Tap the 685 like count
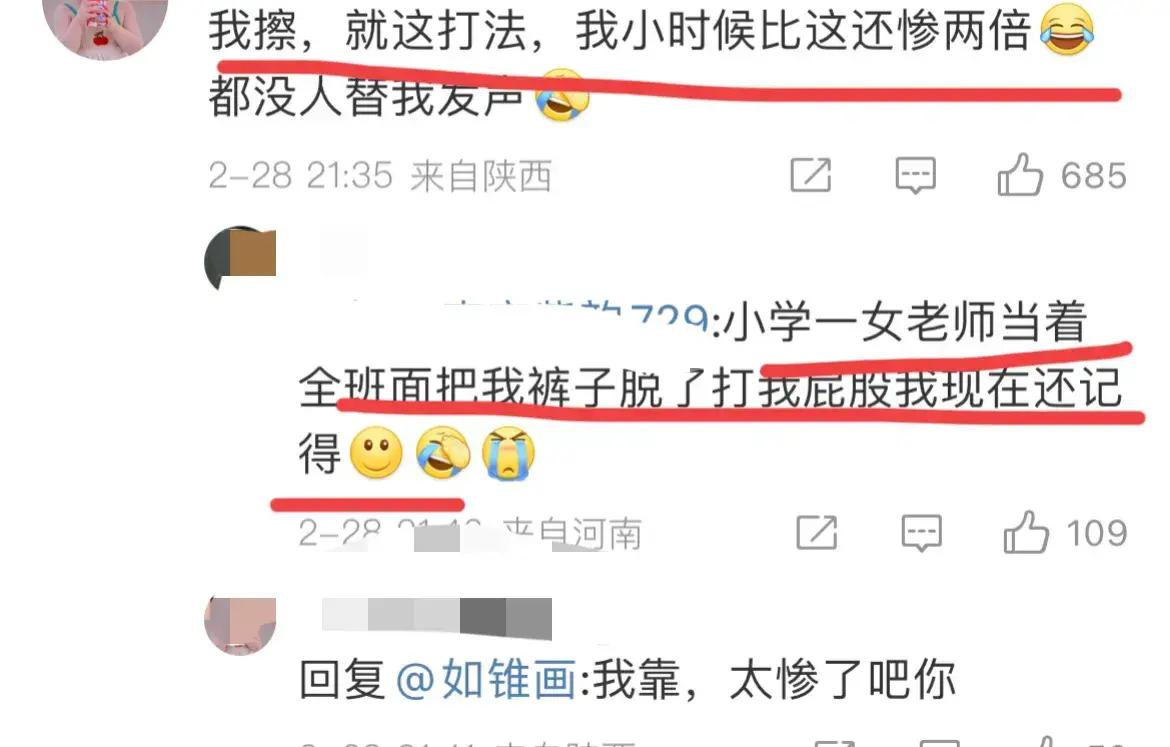The image size is (1170, 747). 1093,176
